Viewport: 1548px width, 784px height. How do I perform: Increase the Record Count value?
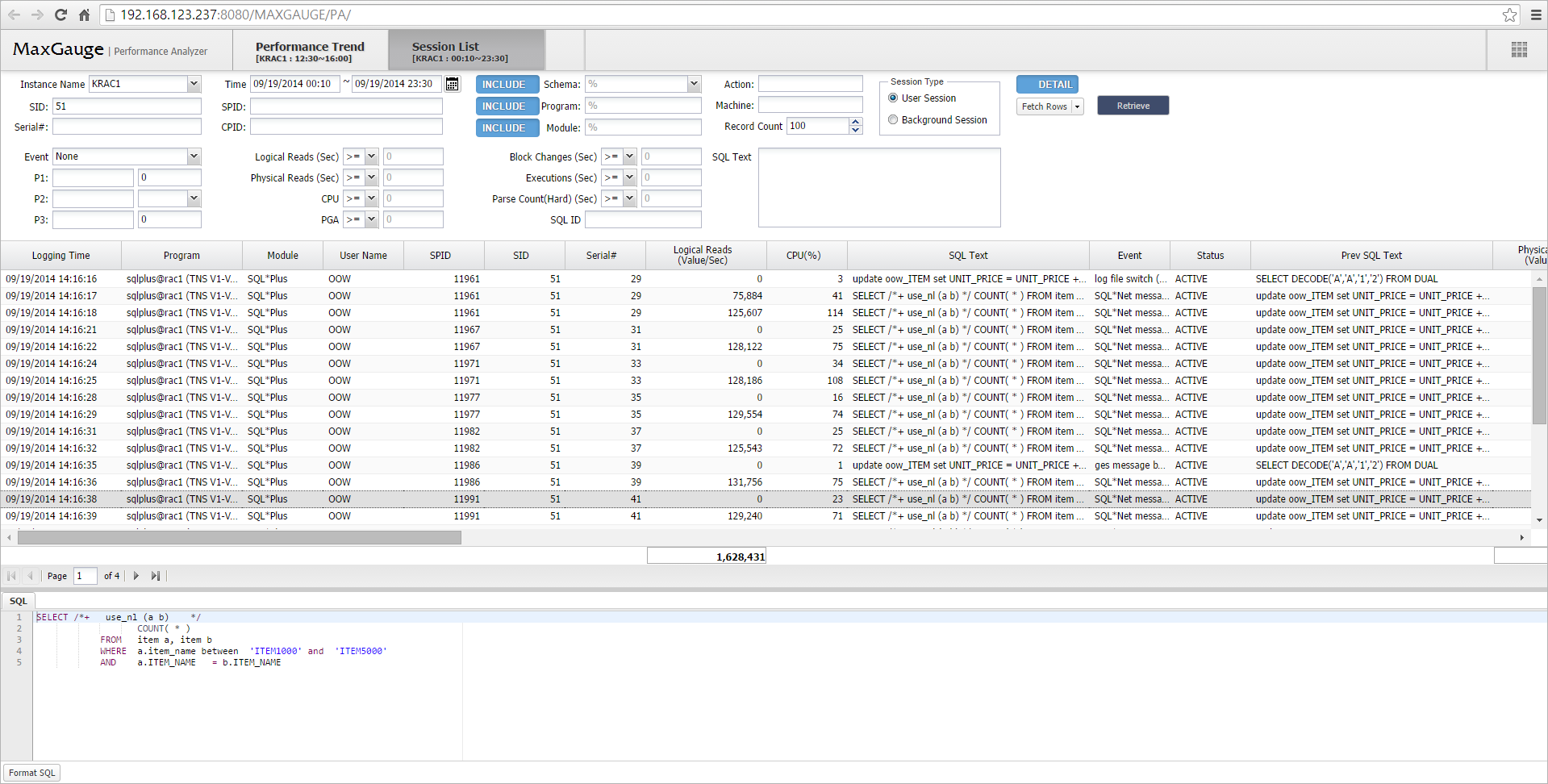(x=856, y=122)
